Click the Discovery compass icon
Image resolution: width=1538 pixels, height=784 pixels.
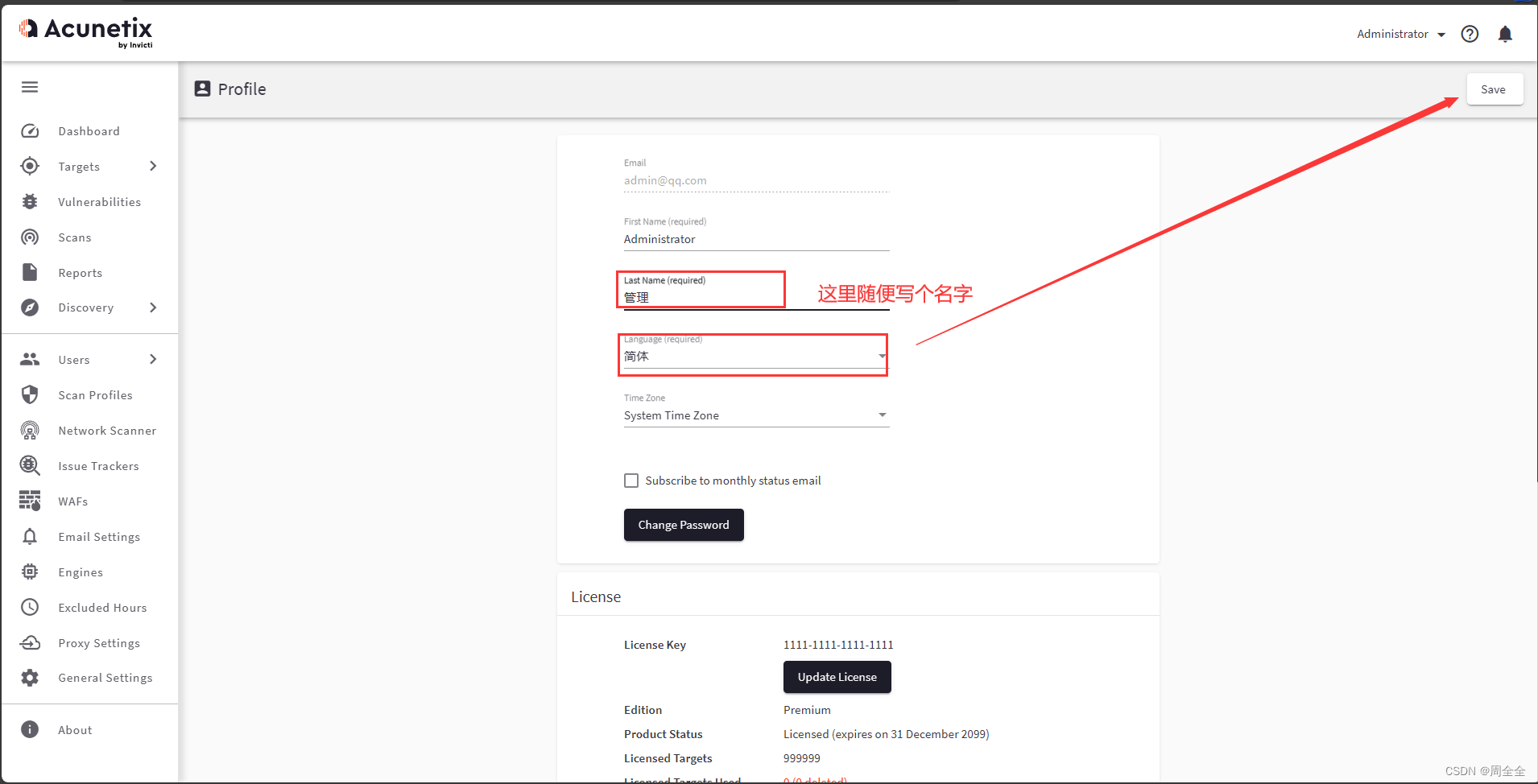click(x=30, y=307)
